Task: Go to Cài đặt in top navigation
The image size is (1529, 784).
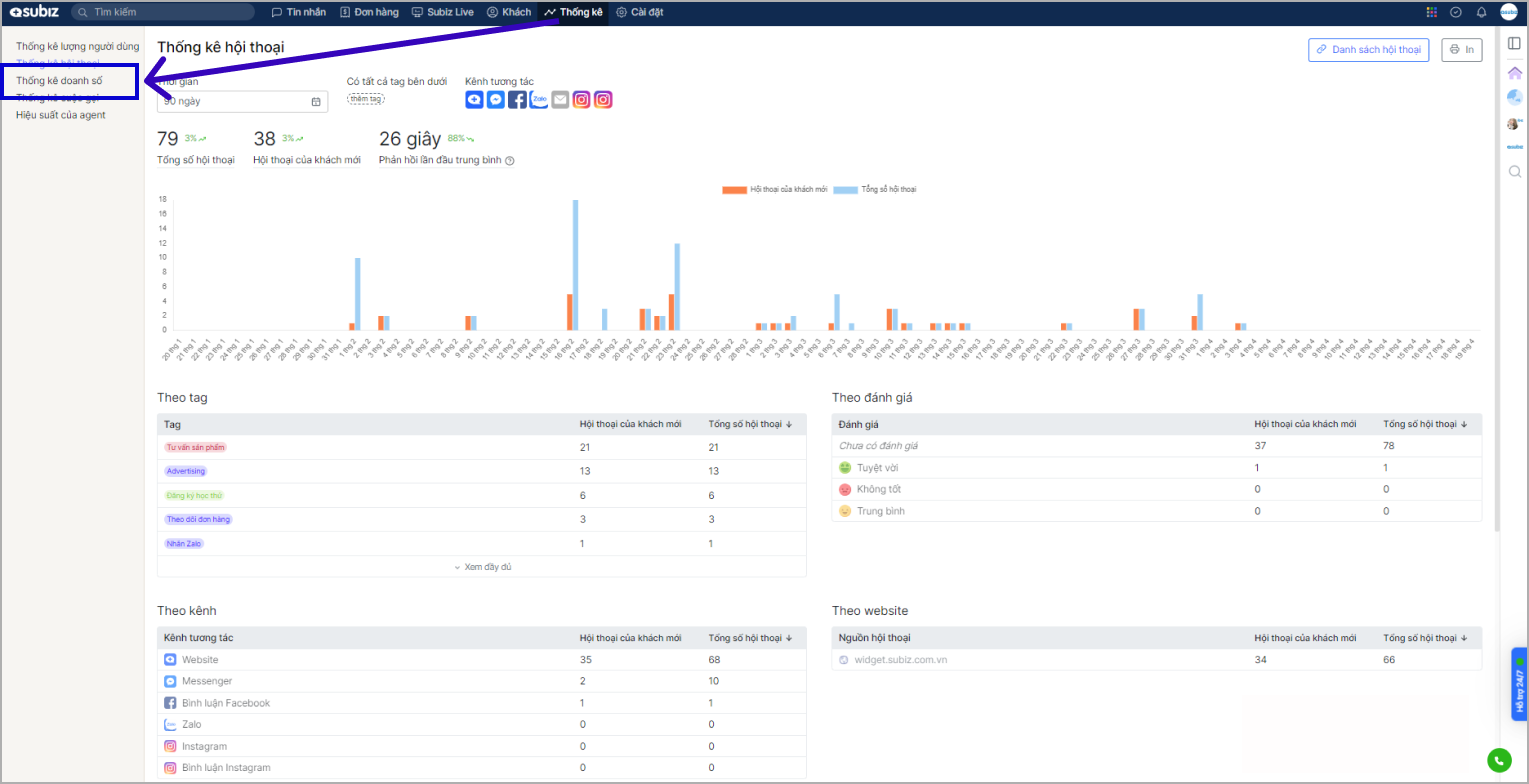Action: pos(640,12)
